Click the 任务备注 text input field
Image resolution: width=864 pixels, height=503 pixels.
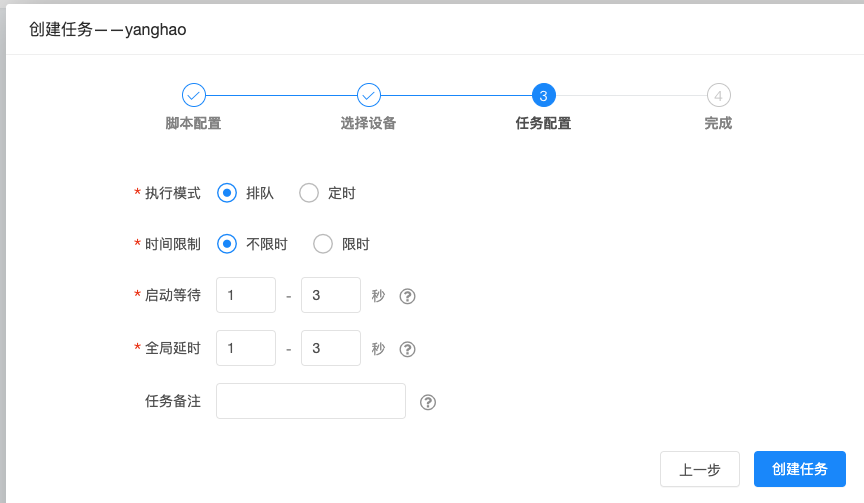click(310, 401)
